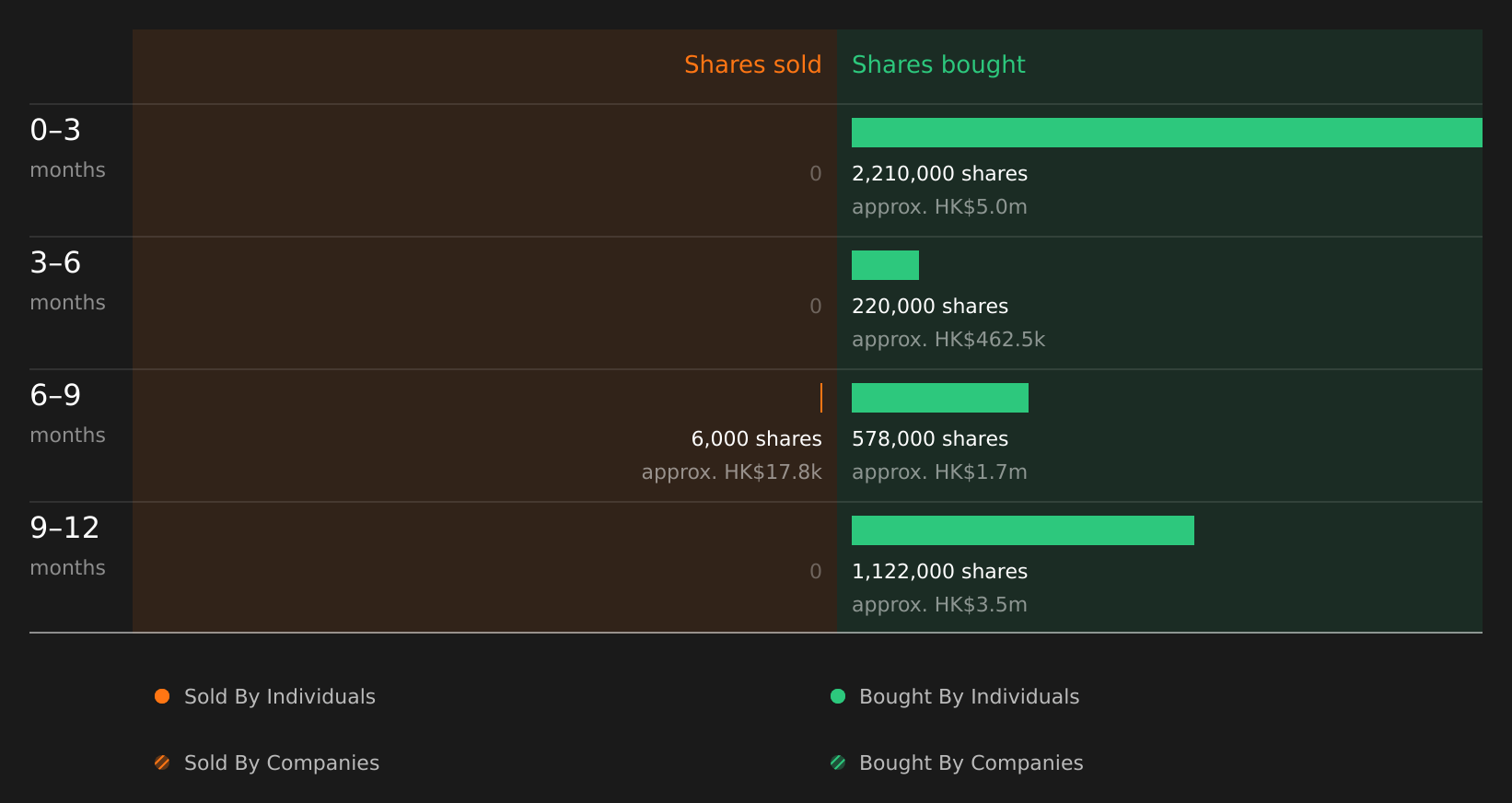
Task: Click the 9–12 months row label
Action: click(x=67, y=546)
